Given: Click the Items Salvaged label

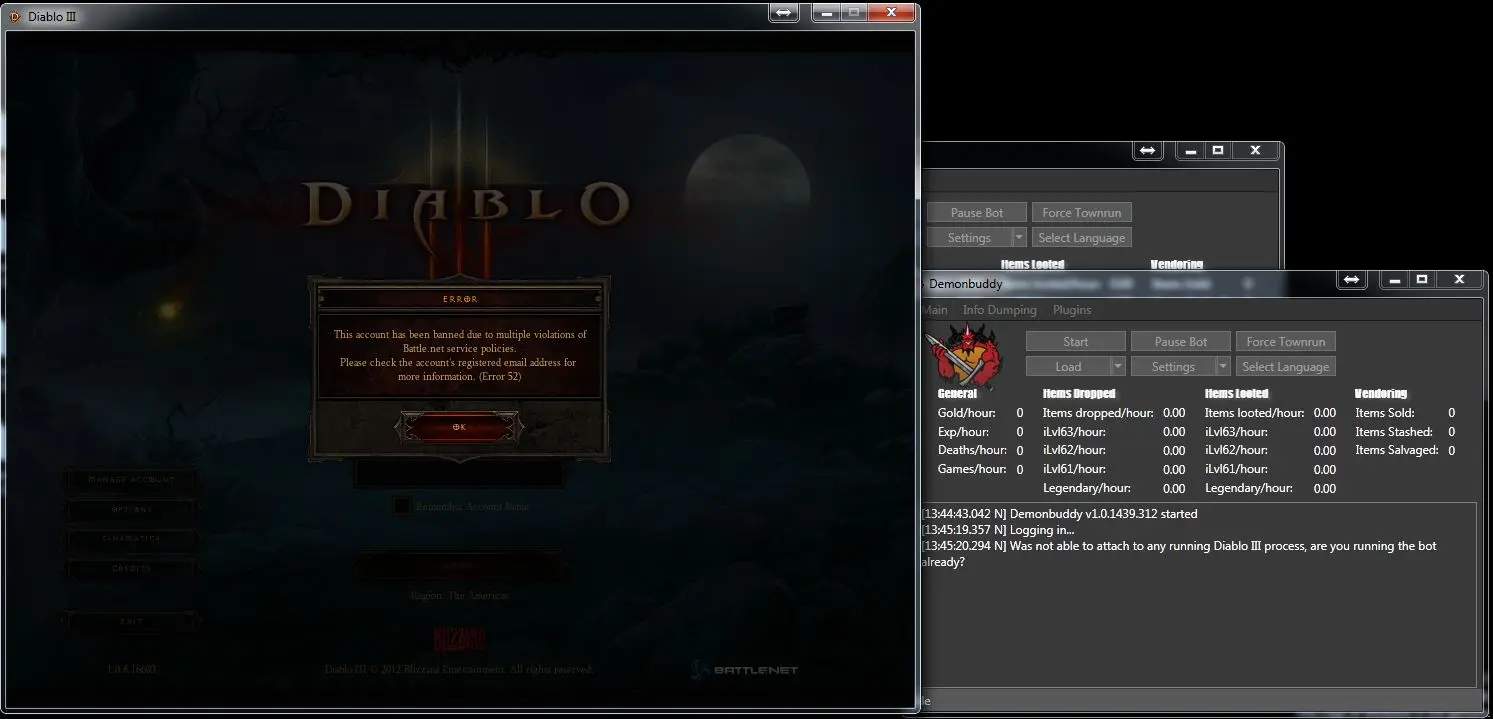Looking at the screenshot, I should (1397, 450).
